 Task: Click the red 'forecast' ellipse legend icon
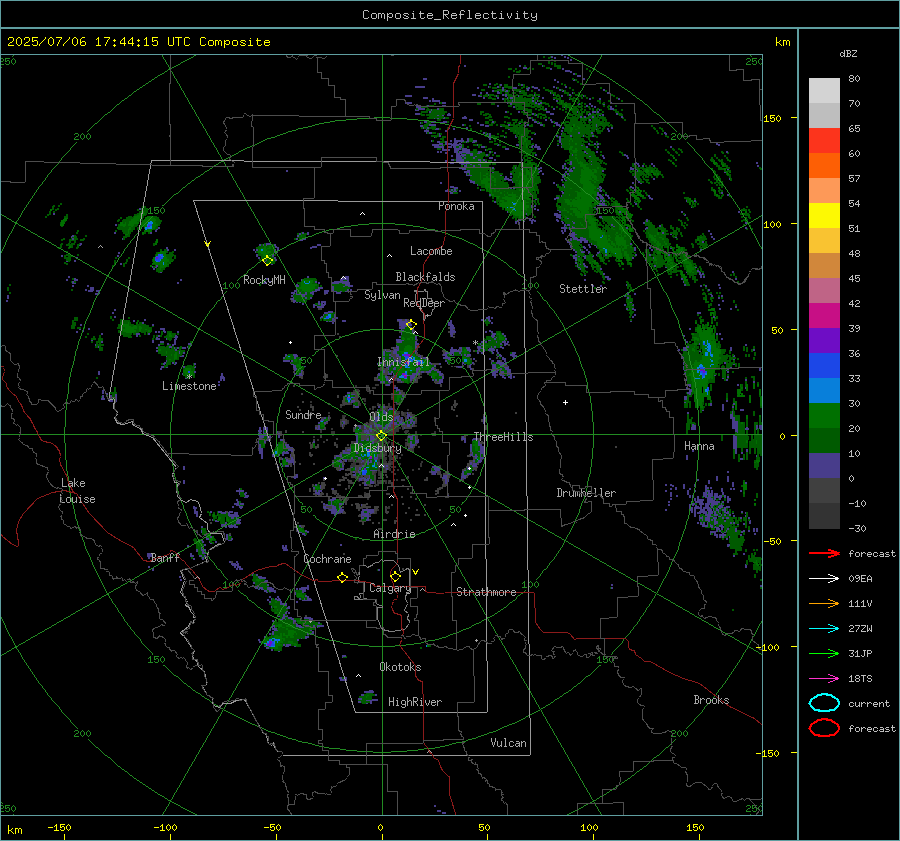(x=824, y=728)
